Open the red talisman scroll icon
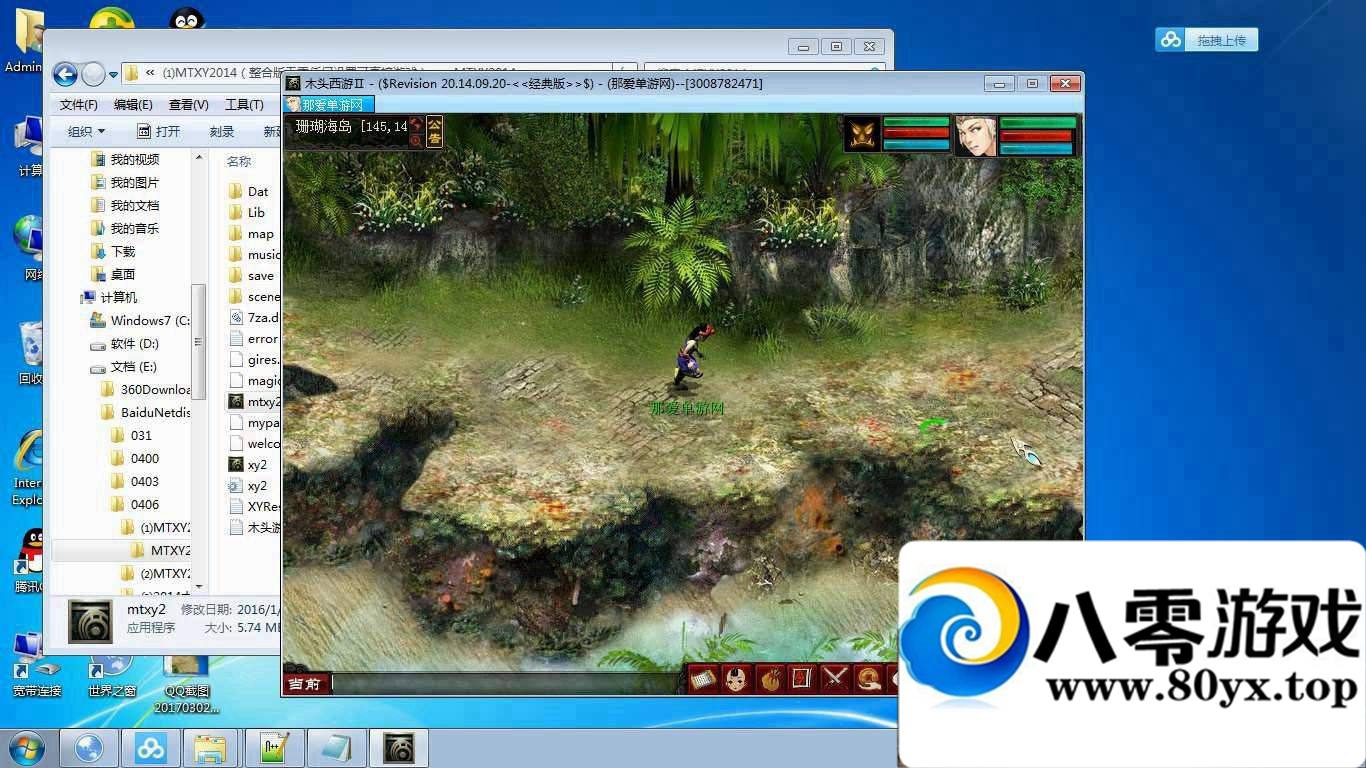1366x768 pixels. [x=801, y=679]
